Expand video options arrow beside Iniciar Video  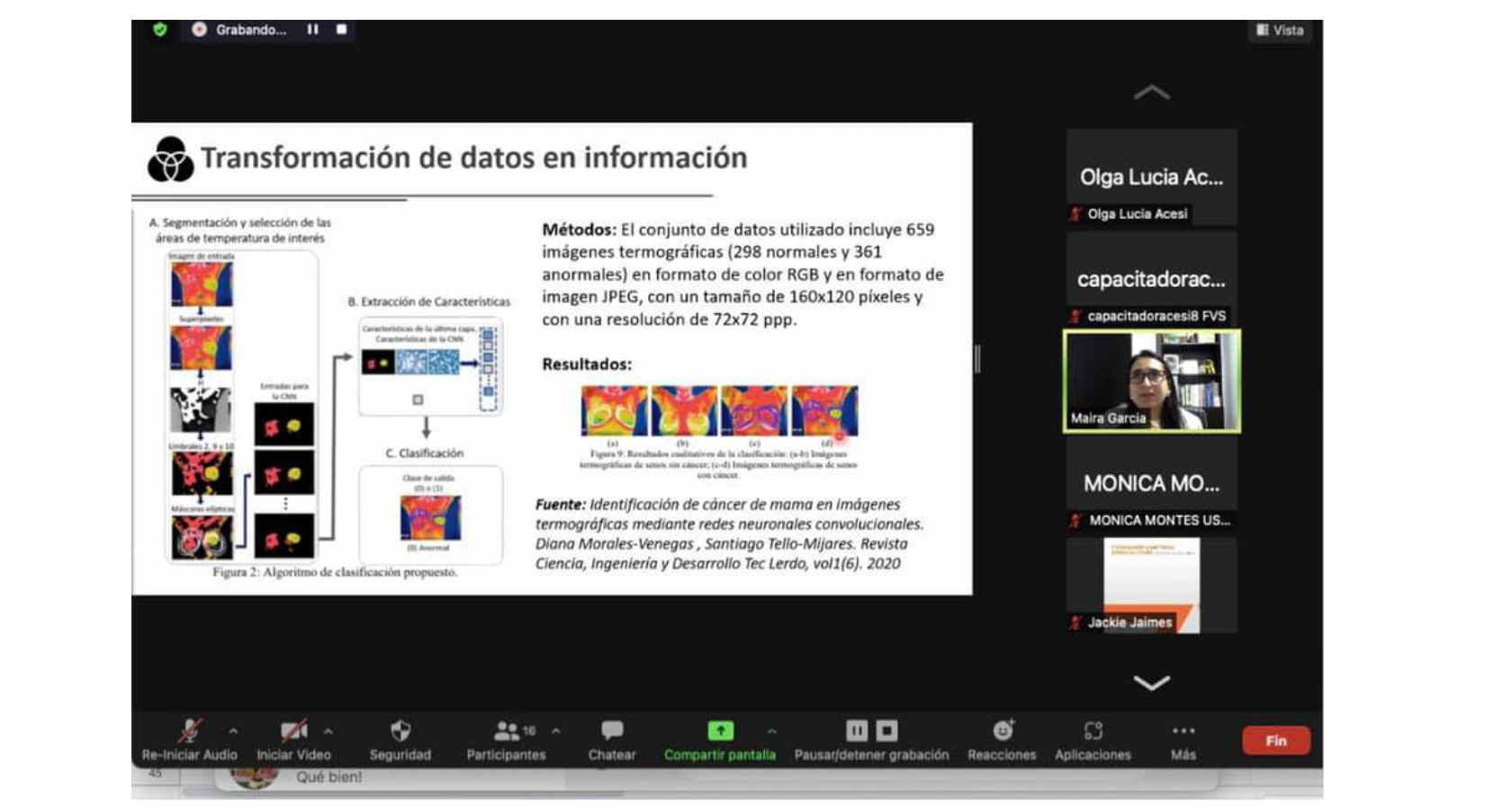tap(328, 731)
